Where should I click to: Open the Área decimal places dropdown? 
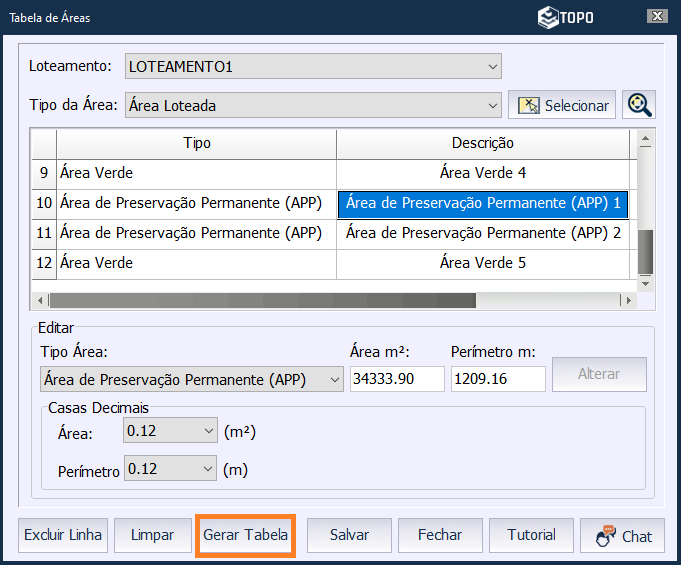[209, 431]
